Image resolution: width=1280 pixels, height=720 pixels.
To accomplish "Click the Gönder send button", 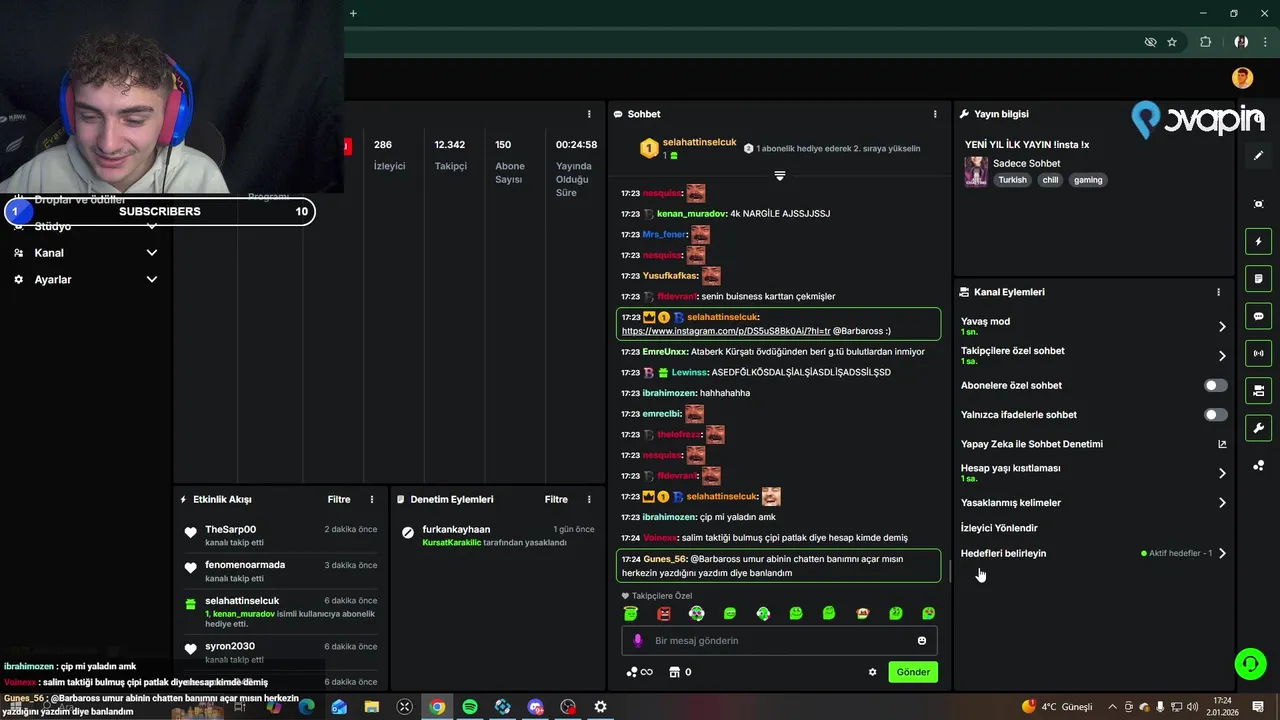I will point(912,672).
